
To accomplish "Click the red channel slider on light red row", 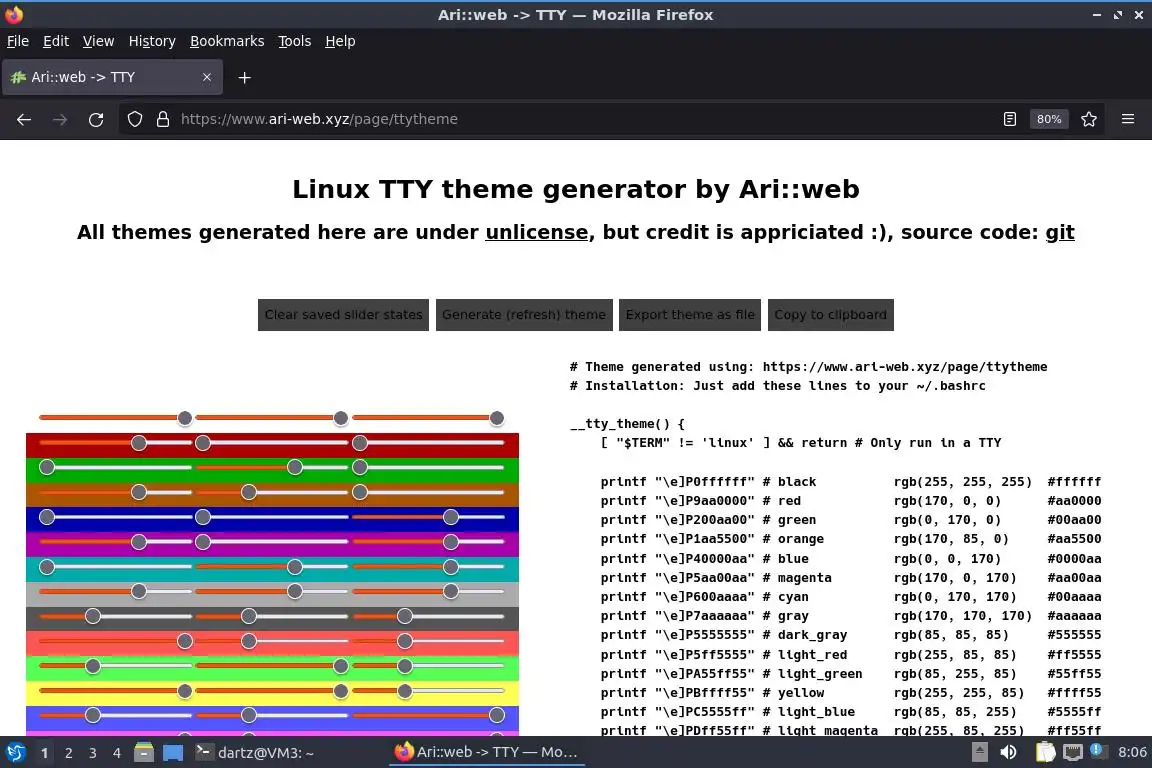I will [115, 642].
